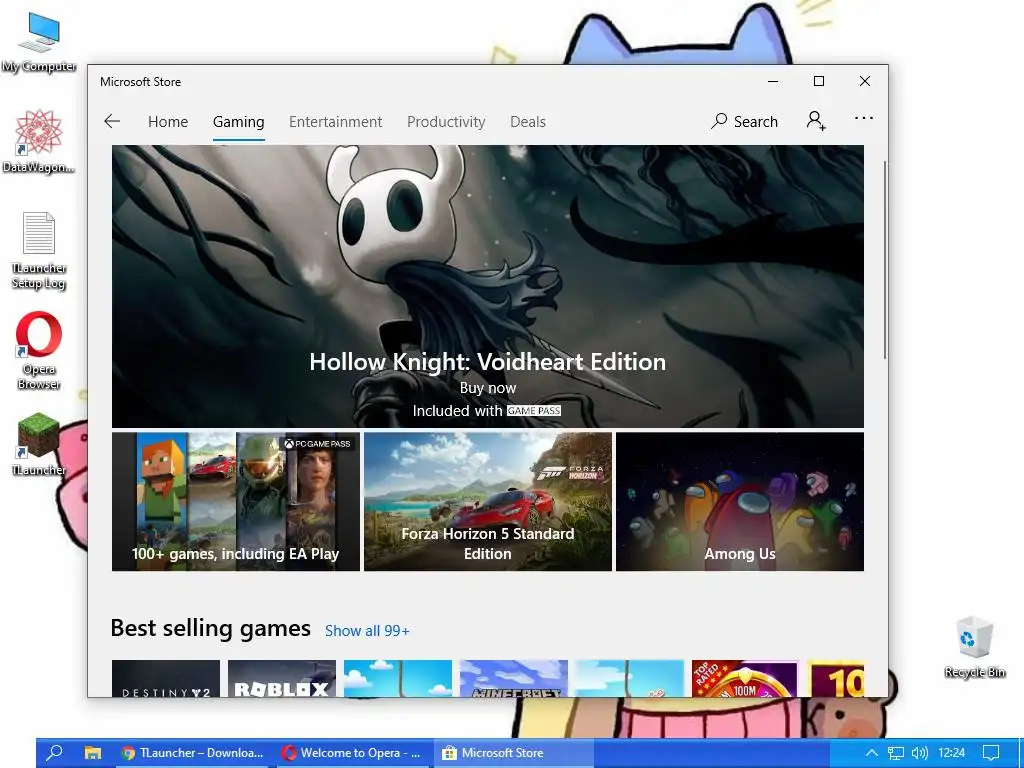
Task: Open the volume speaker tray icon
Action: click(x=919, y=753)
